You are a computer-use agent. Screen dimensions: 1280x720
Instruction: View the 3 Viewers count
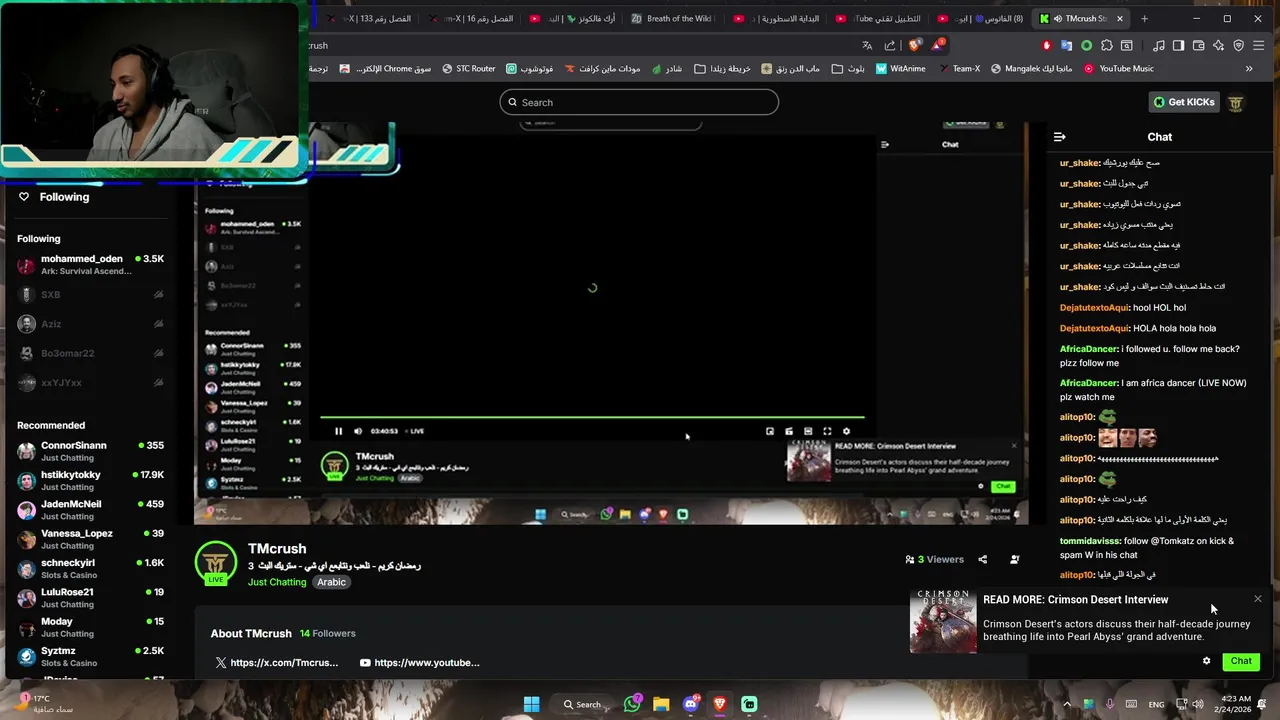click(x=935, y=560)
